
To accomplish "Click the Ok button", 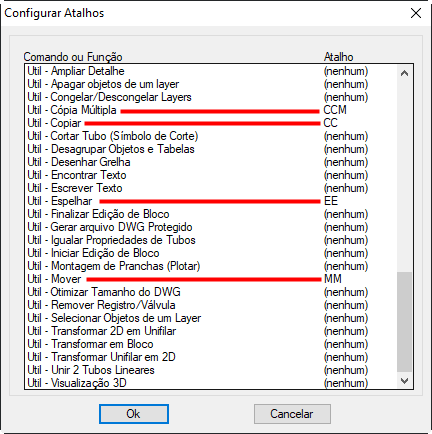I will pos(134,414).
